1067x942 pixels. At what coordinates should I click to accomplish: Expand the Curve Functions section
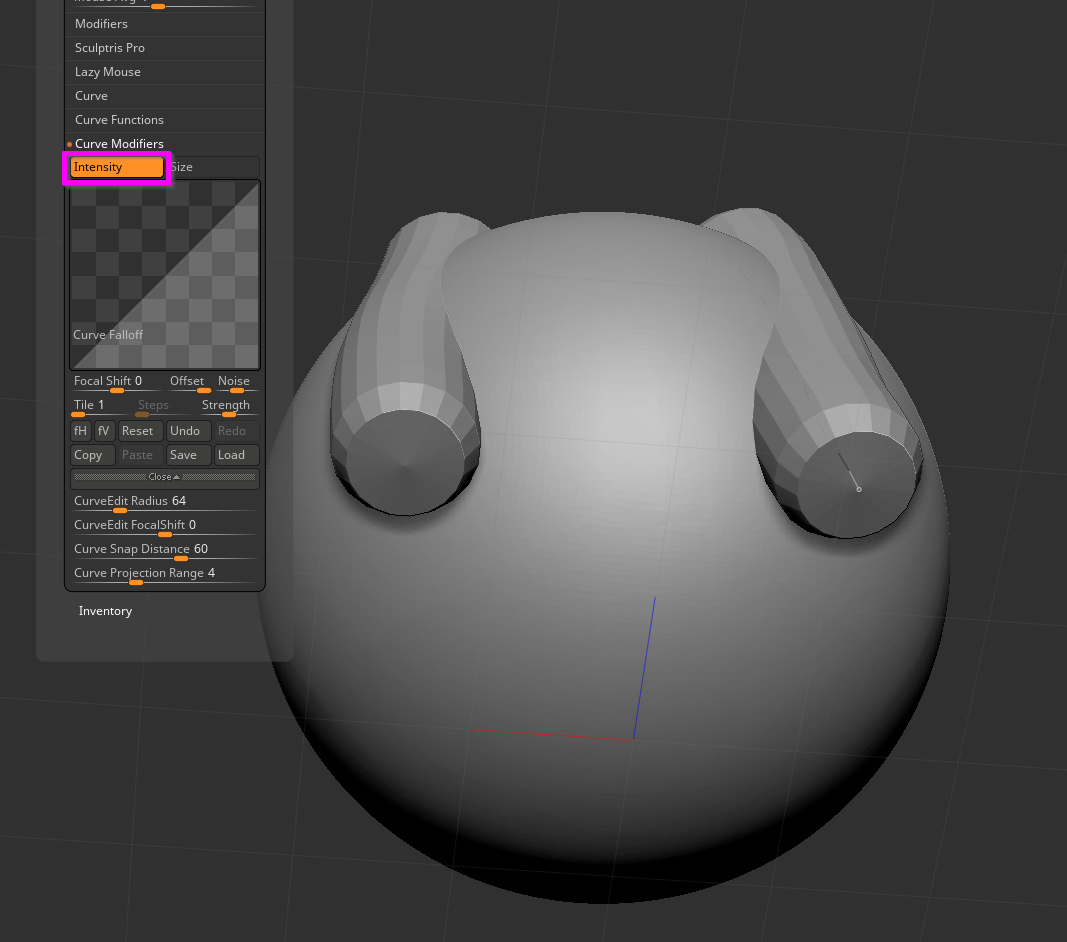(x=119, y=120)
